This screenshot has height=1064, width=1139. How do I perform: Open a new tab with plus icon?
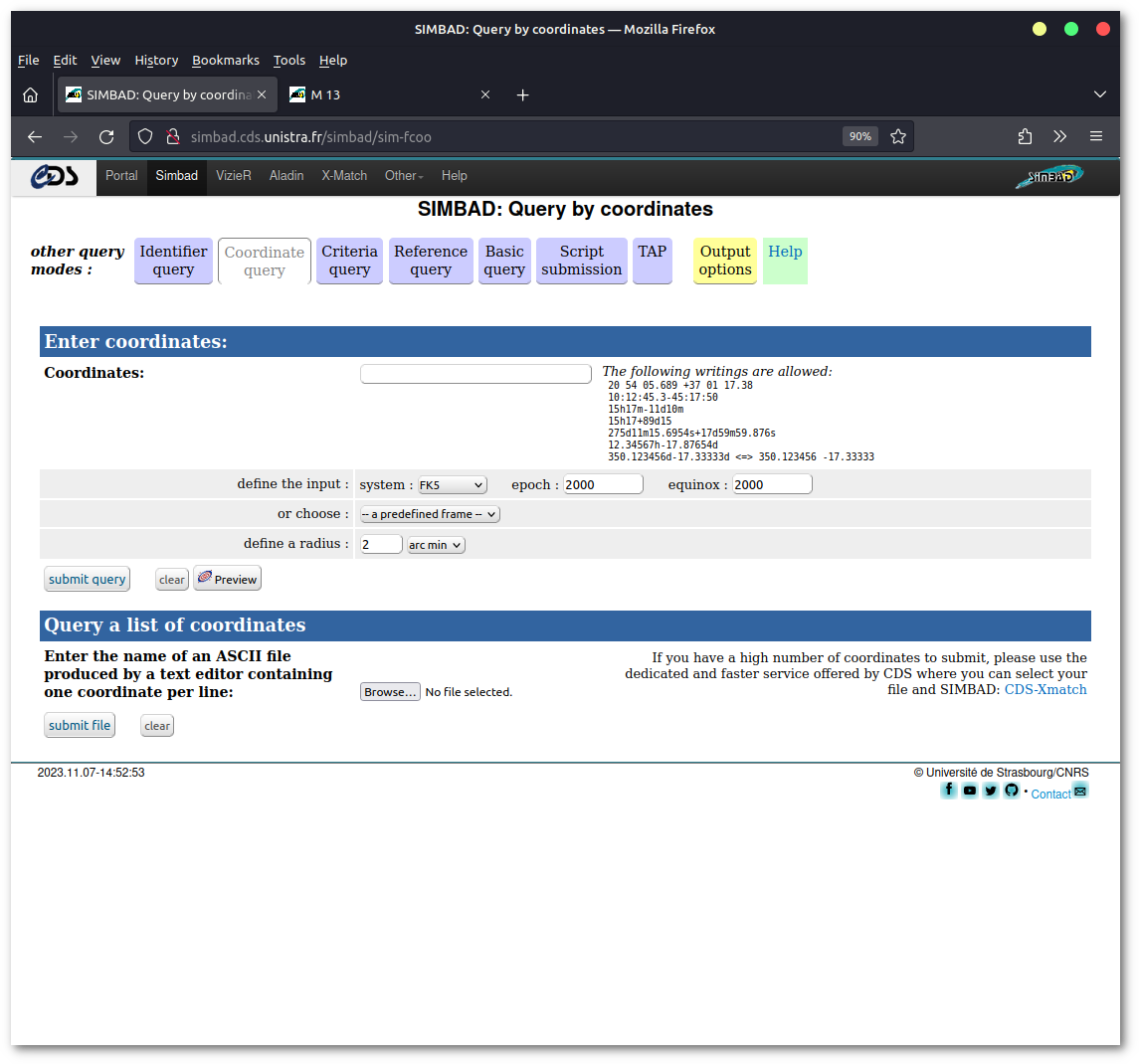click(522, 95)
